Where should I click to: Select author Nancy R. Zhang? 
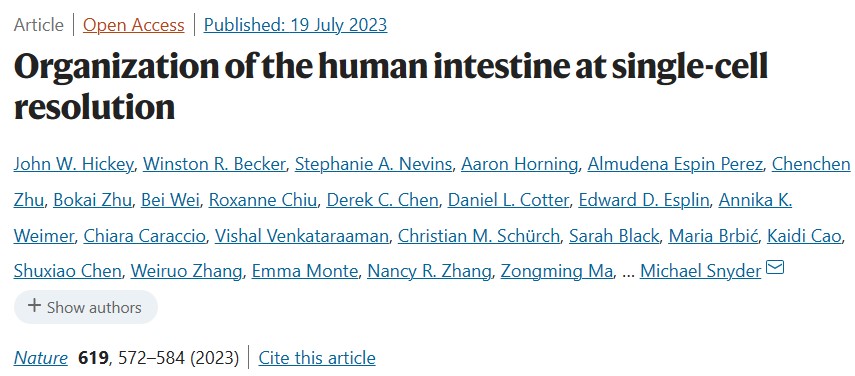[x=429, y=271]
